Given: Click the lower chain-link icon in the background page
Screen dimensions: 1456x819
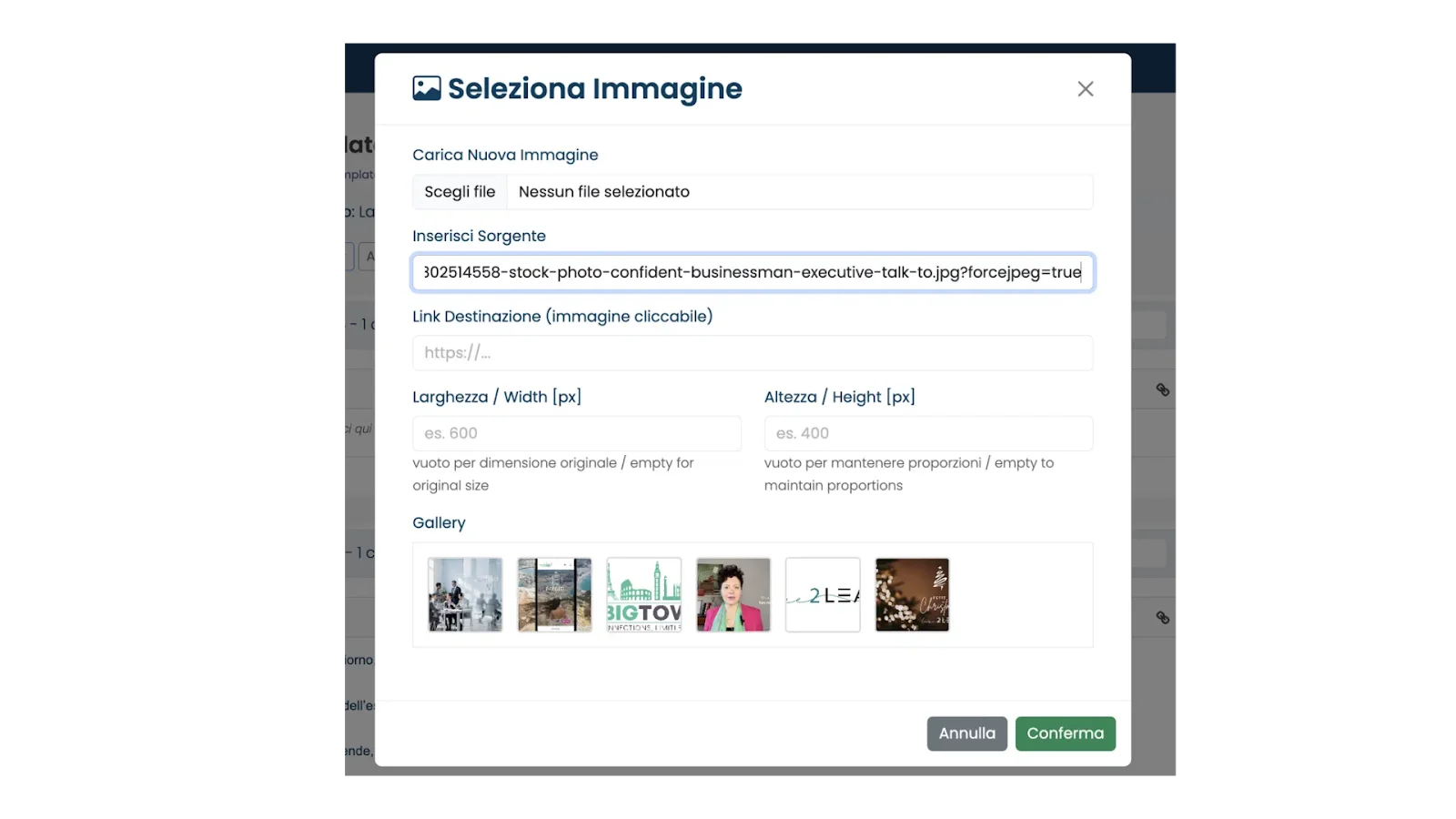Looking at the screenshot, I should 1162,617.
